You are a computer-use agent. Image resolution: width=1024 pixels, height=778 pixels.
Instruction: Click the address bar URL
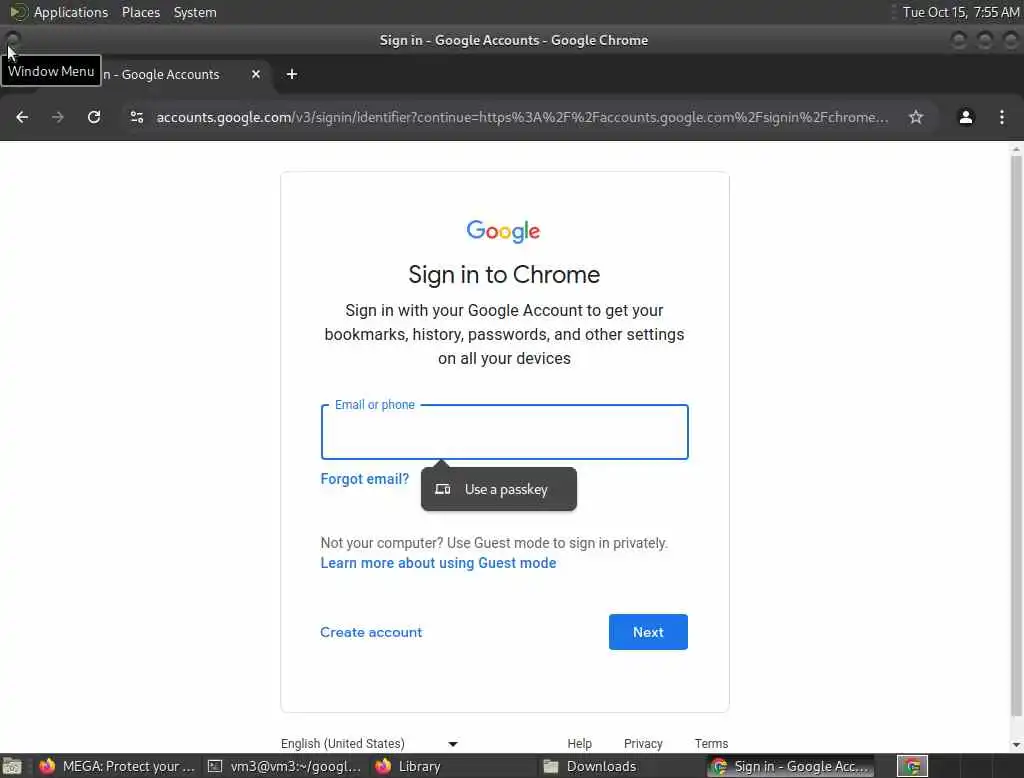(522, 117)
